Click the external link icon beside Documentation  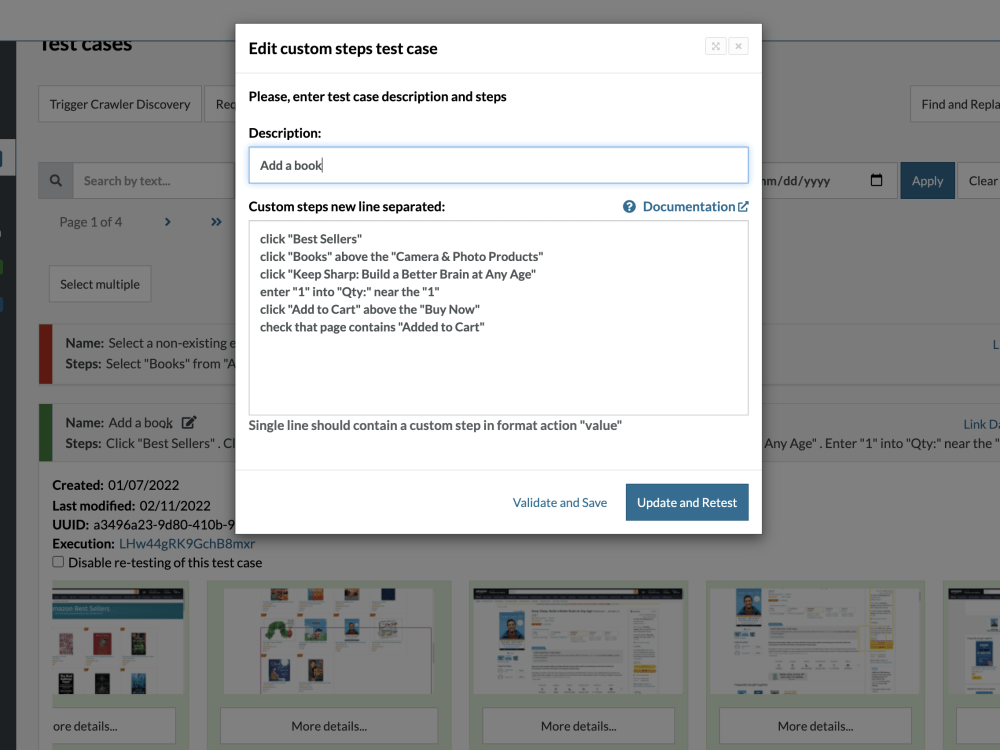tap(743, 207)
